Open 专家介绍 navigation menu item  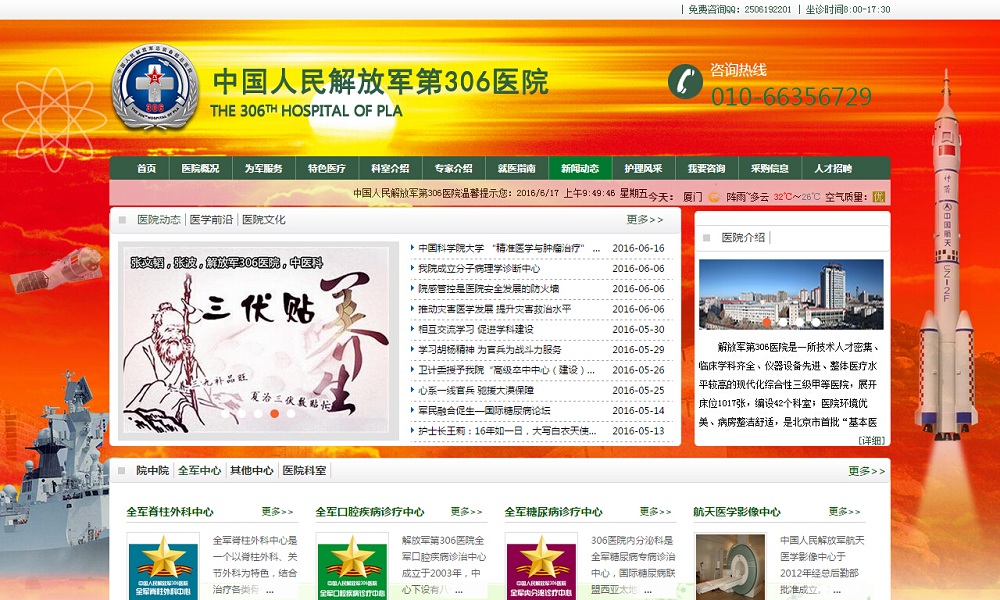(x=453, y=168)
